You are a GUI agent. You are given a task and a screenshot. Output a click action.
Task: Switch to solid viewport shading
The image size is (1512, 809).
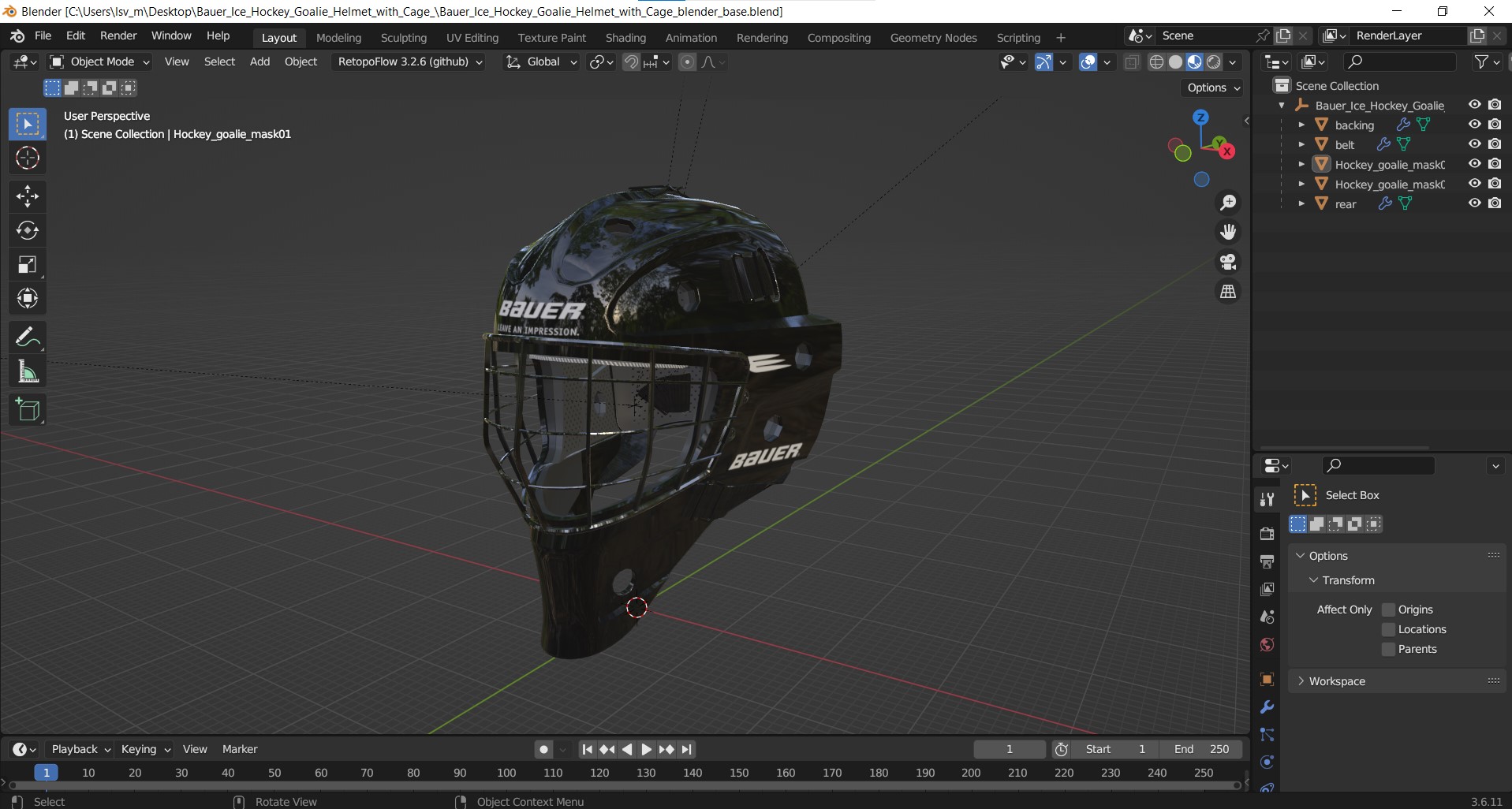1175,62
